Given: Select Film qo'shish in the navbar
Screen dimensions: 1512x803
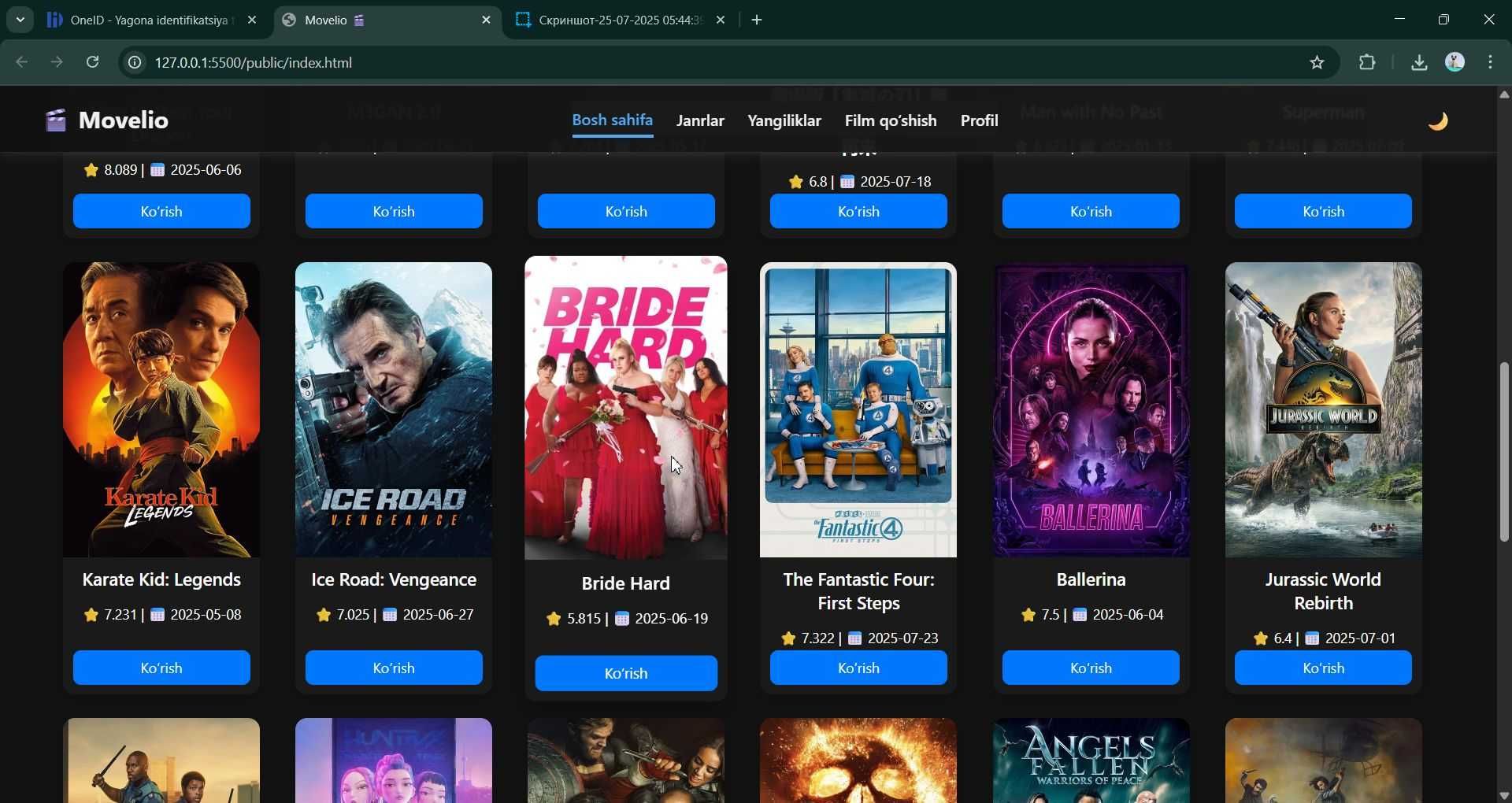Looking at the screenshot, I should click(891, 120).
